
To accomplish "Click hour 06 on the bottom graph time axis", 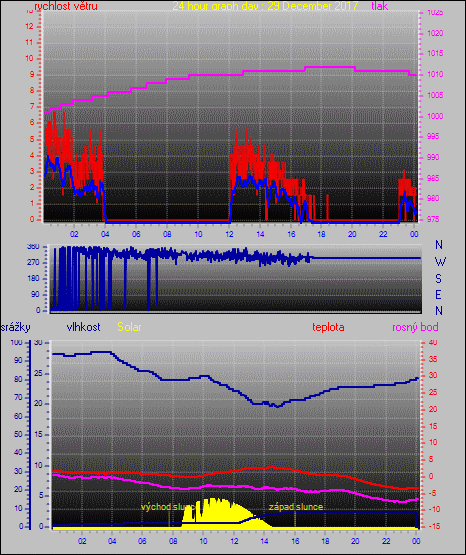I will pos(142,541).
